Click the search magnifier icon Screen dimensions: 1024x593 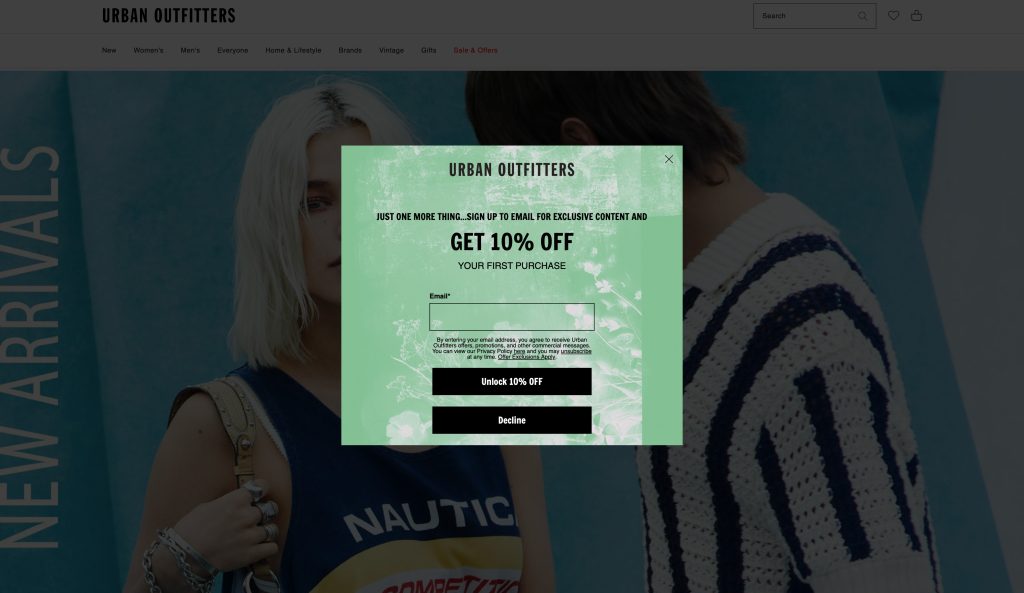click(862, 16)
